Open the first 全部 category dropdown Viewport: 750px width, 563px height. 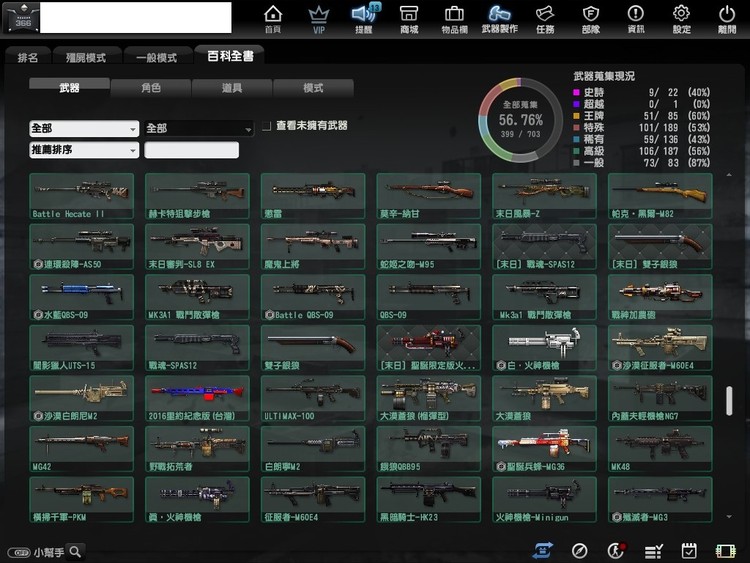tap(84, 128)
